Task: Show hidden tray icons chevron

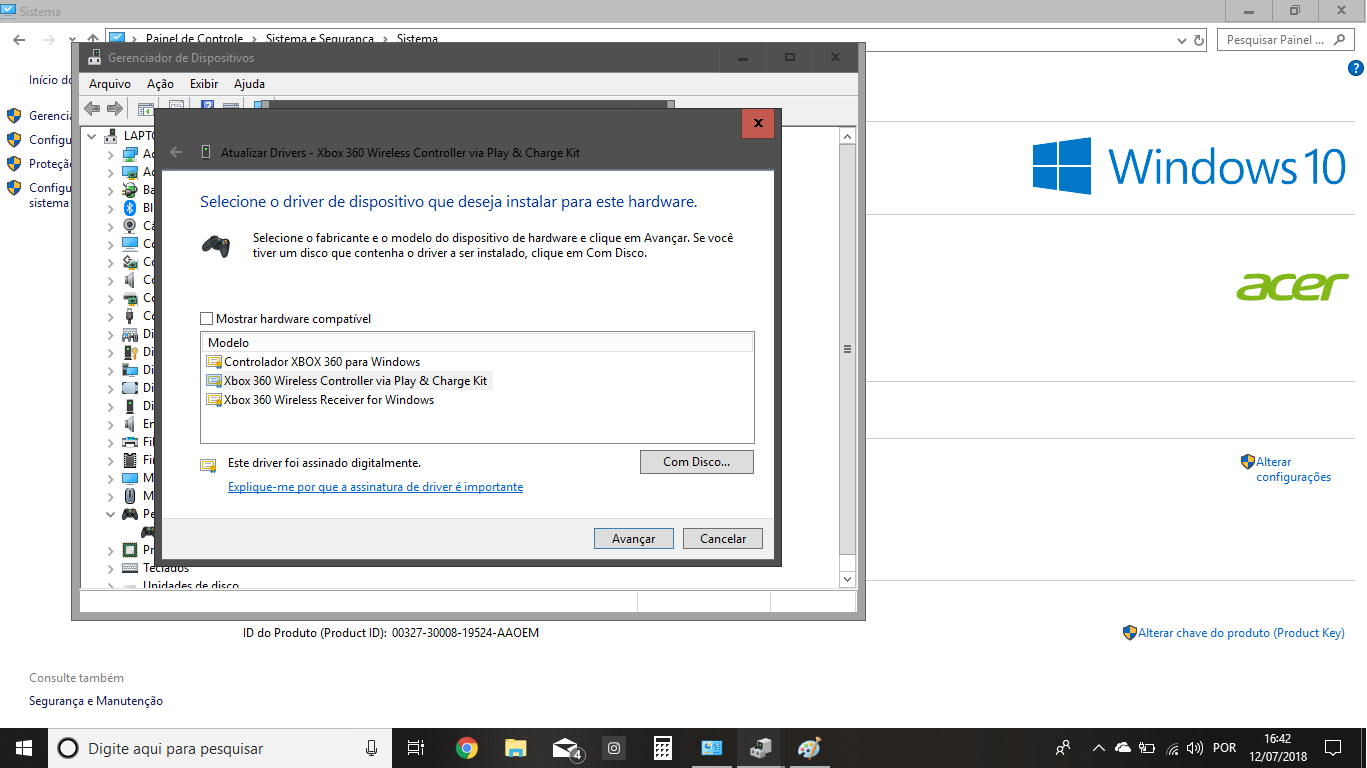Action: coord(1098,748)
